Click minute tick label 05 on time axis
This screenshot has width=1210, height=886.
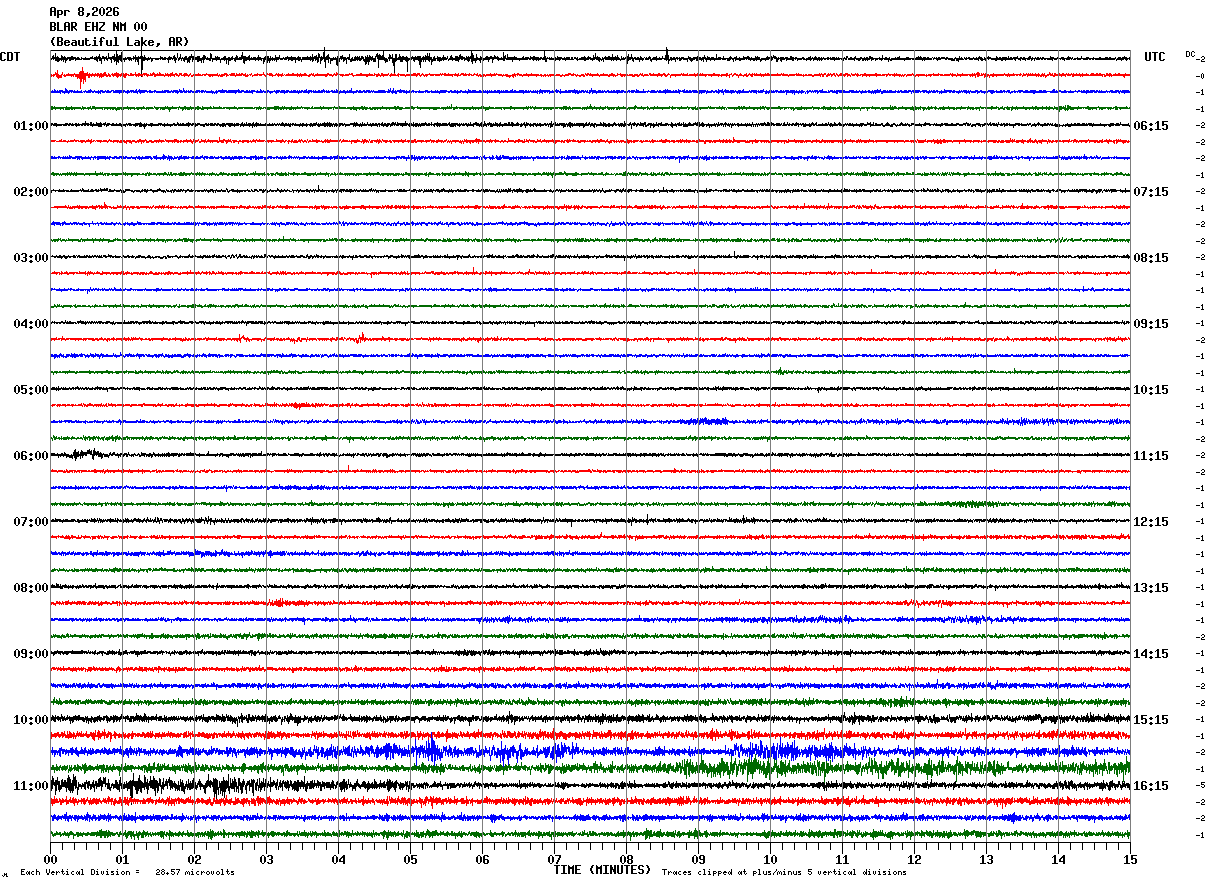[x=410, y=859]
